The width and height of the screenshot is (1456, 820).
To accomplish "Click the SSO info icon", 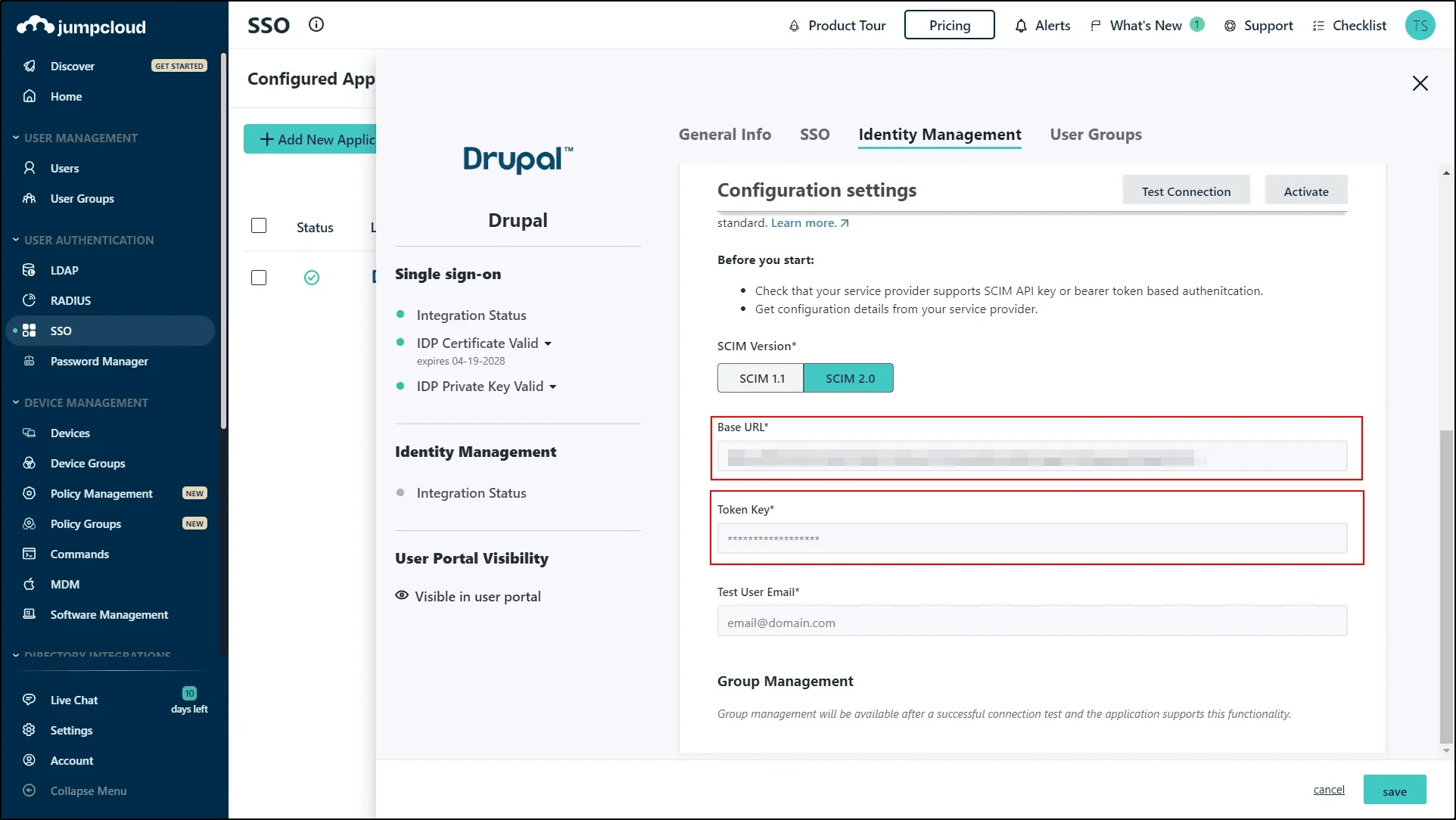I will click(x=316, y=24).
